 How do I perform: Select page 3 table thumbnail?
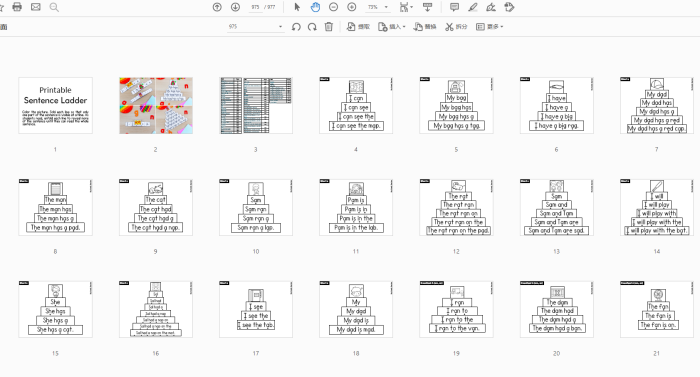click(x=256, y=105)
